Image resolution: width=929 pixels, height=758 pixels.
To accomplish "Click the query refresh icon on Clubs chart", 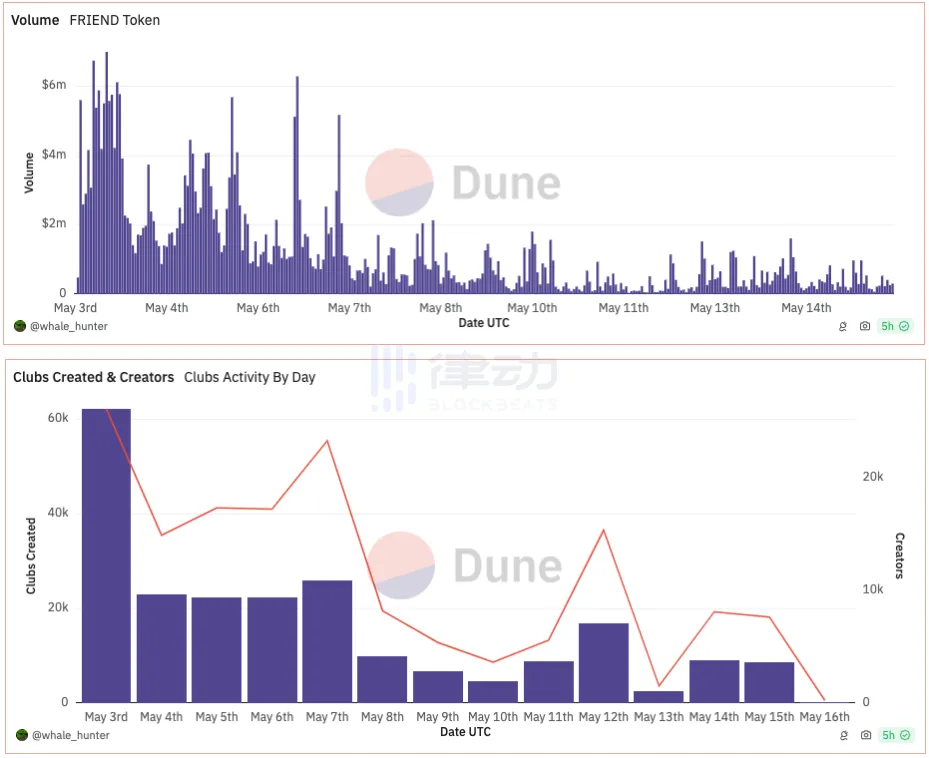I will click(844, 735).
